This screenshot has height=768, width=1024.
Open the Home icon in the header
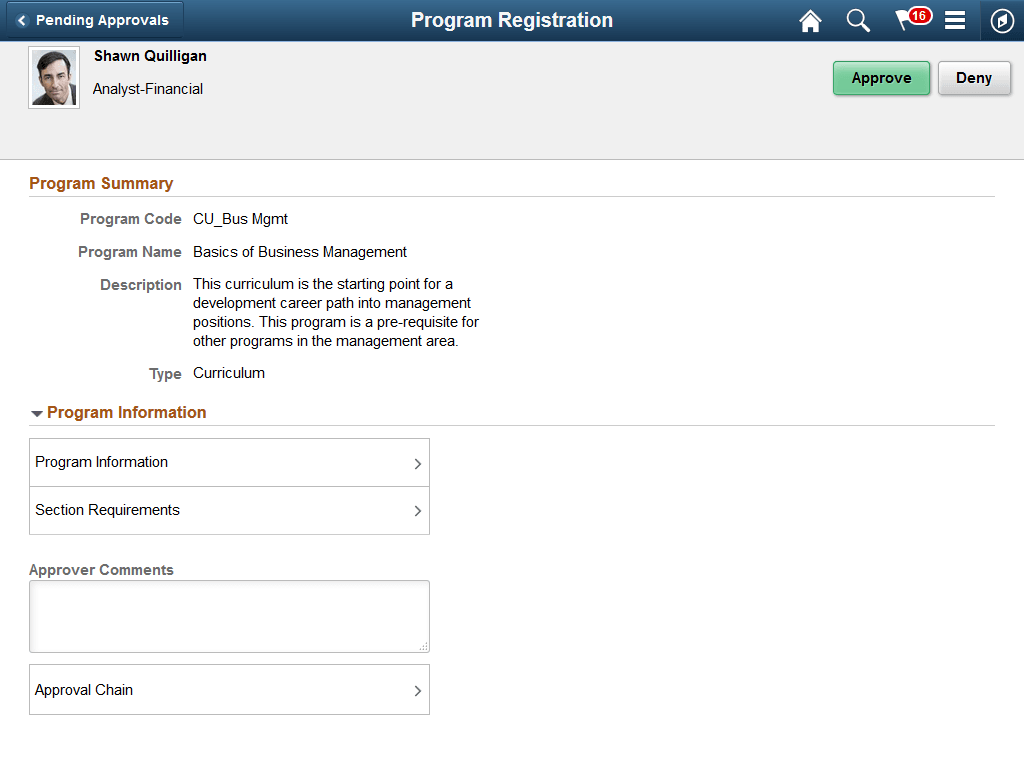coord(810,20)
